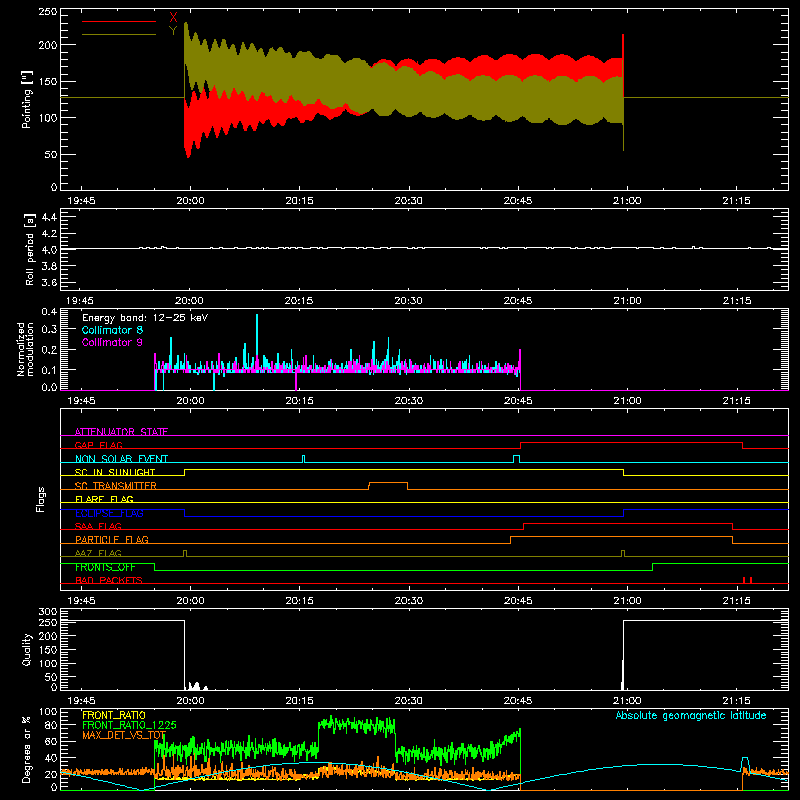Click the NON_SOLAR_EVENT pulse near 20:45
This screenshot has height=800, width=800.
(516, 459)
